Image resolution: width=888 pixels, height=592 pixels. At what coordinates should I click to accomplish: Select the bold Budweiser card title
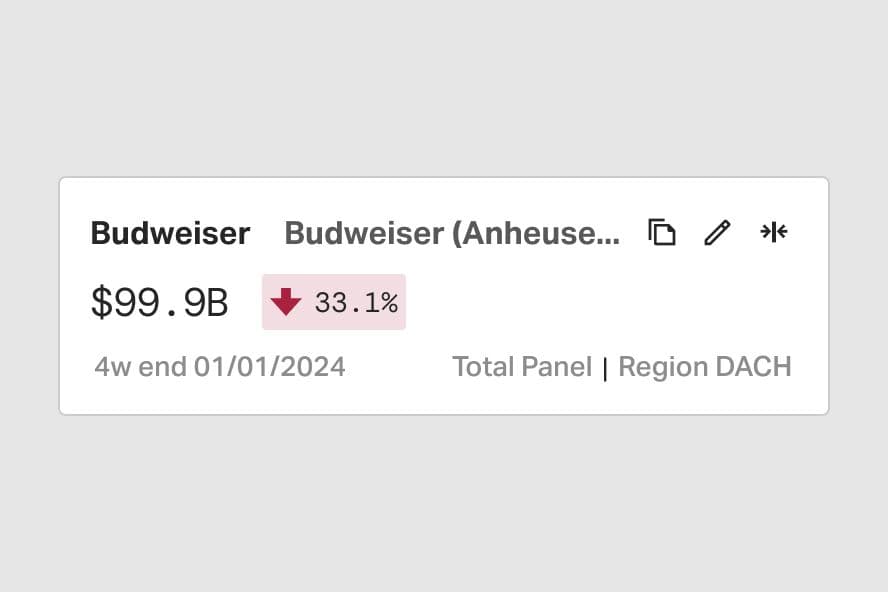tap(170, 233)
